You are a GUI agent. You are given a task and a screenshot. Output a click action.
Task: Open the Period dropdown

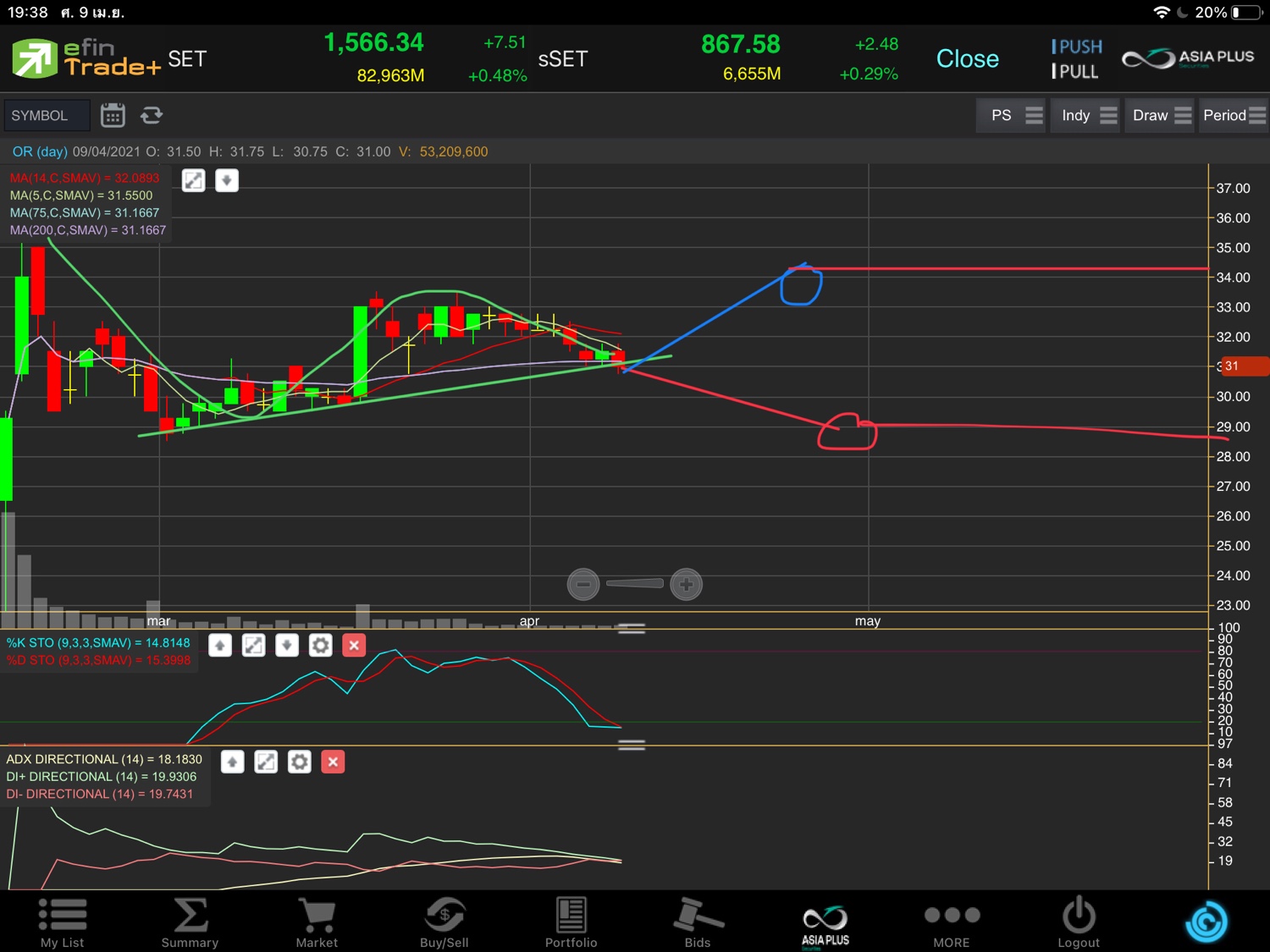(1234, 115)
